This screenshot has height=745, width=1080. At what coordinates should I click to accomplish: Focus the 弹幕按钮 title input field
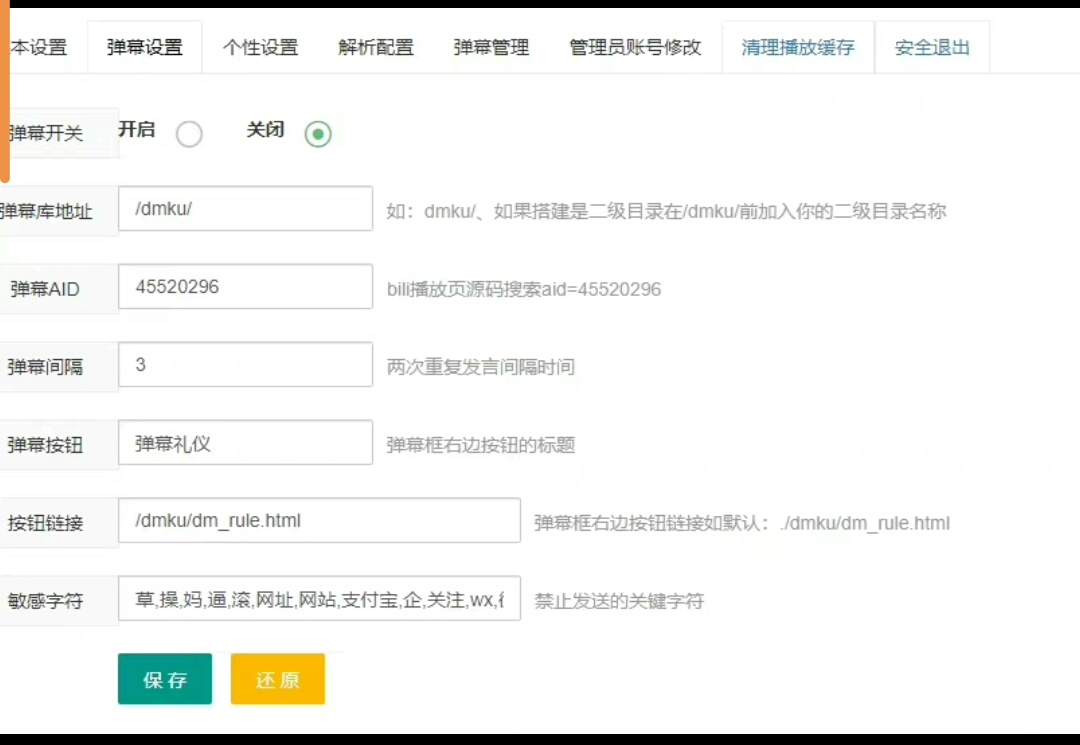(245, 442)
